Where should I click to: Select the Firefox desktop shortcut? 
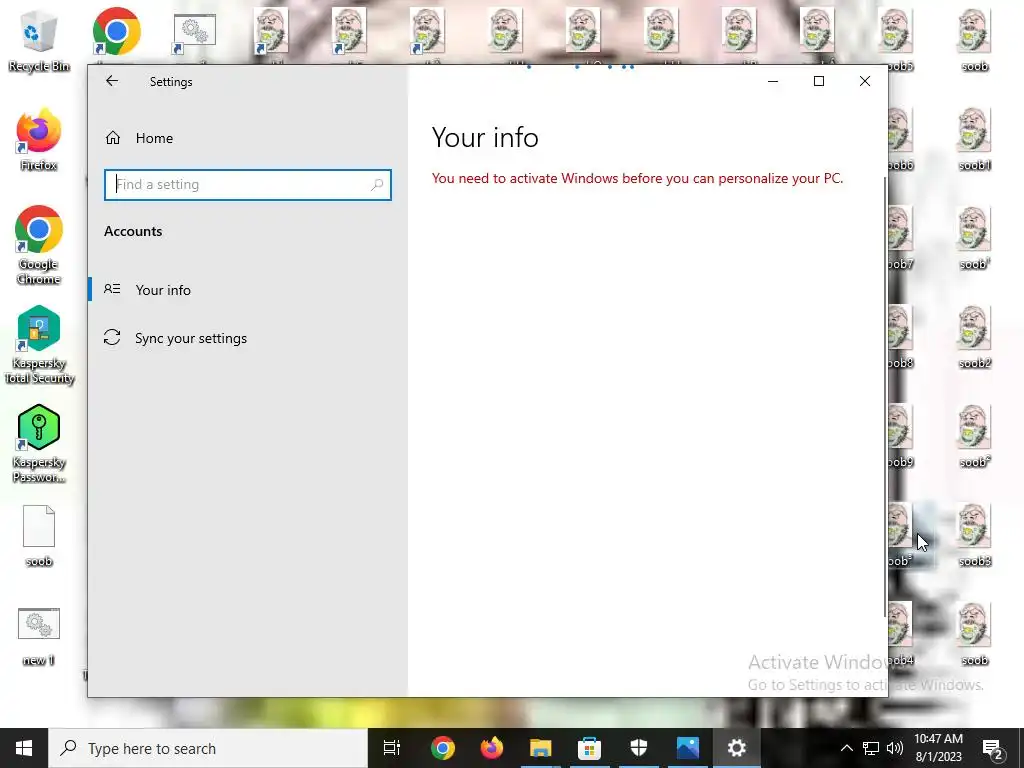coord(39,140)
